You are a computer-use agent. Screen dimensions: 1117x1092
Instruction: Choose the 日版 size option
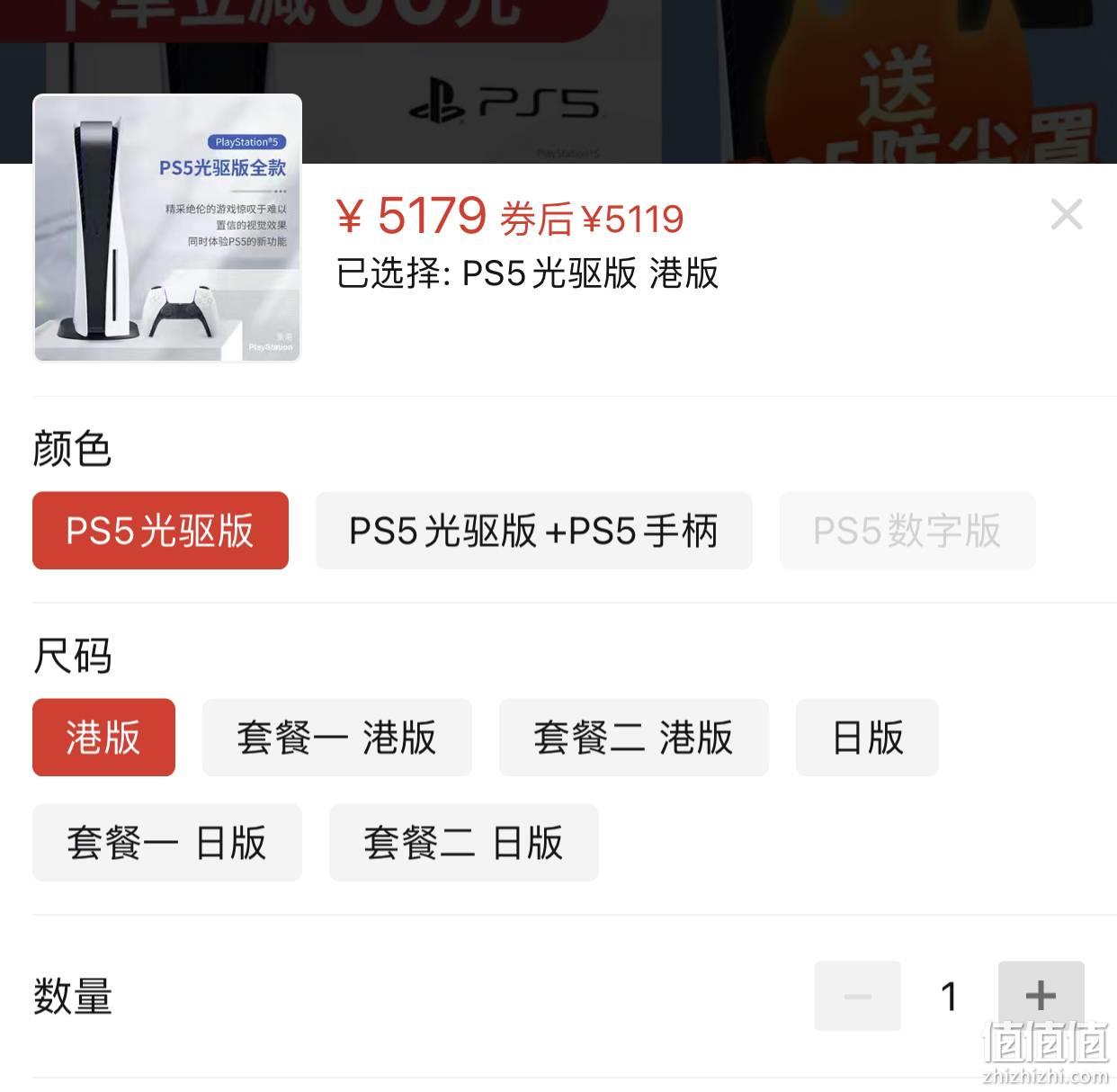tap(867, 738)
